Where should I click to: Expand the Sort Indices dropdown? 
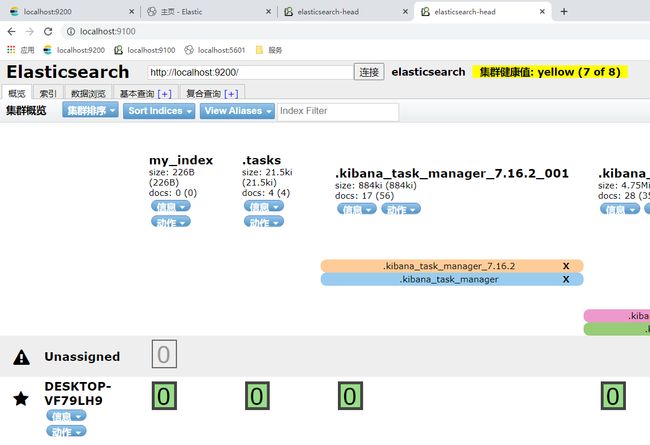point(159,111)
